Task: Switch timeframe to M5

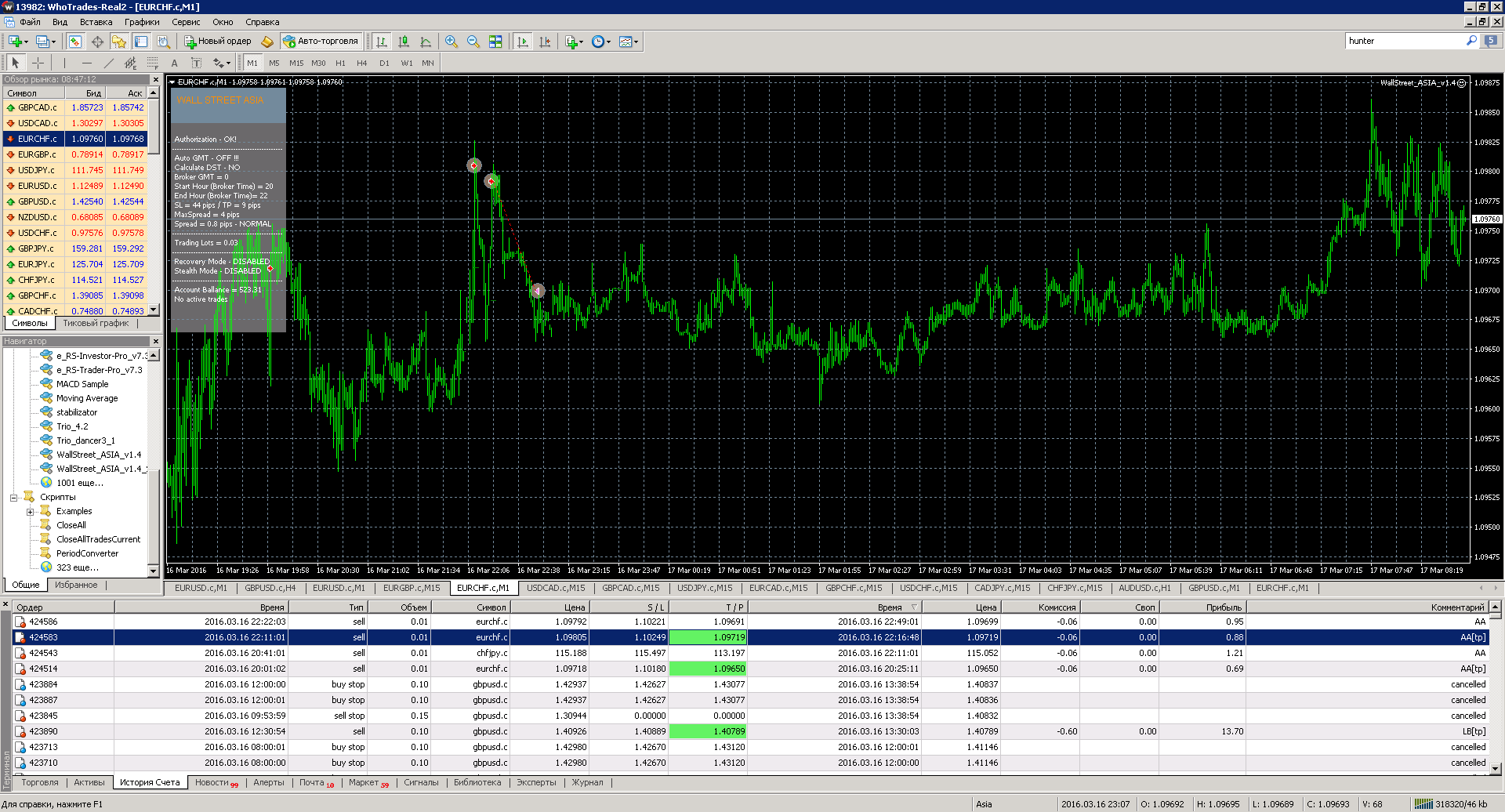Action: click(274, 63)
